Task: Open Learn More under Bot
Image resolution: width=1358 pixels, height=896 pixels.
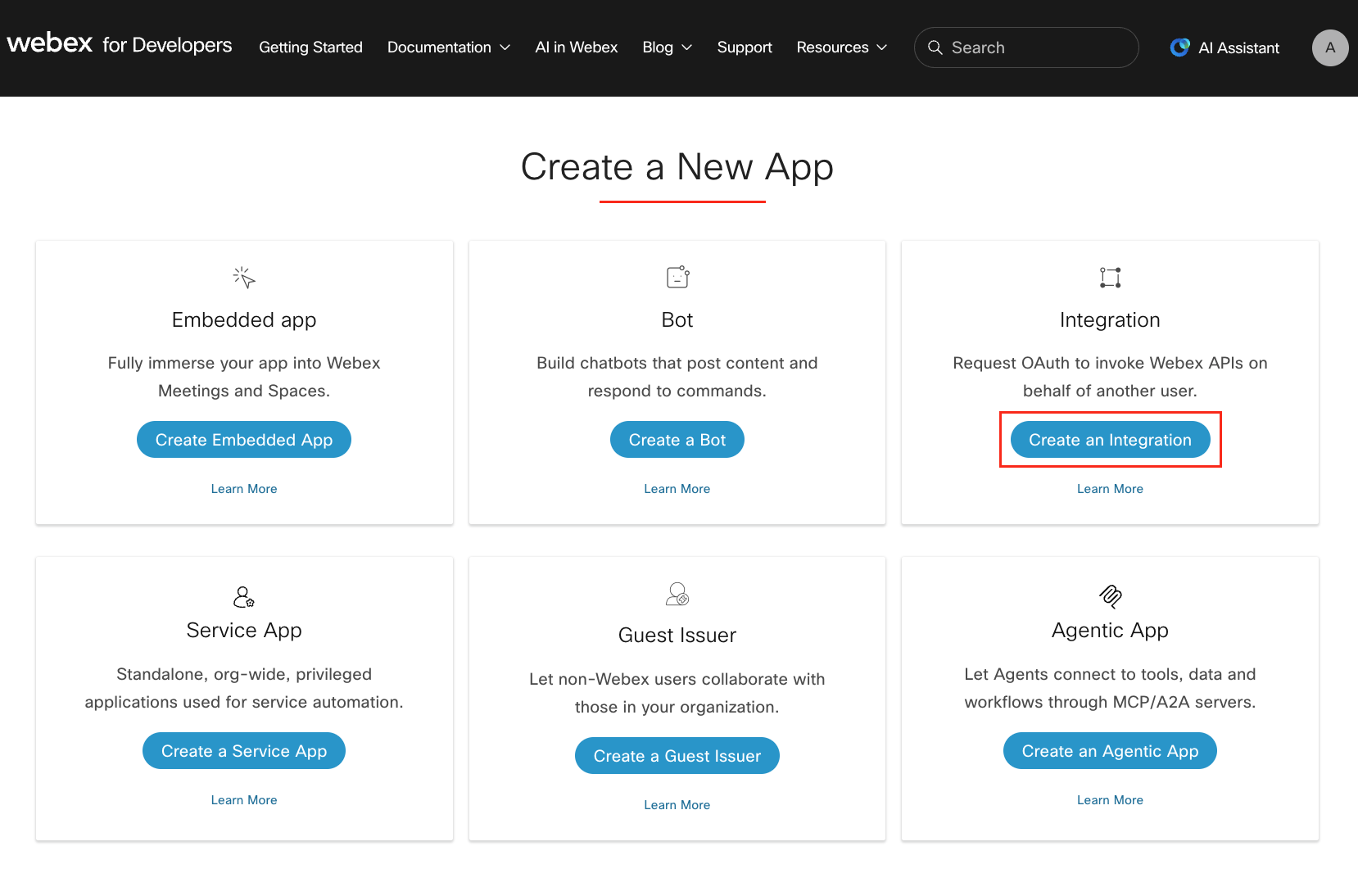Action: 677,489
